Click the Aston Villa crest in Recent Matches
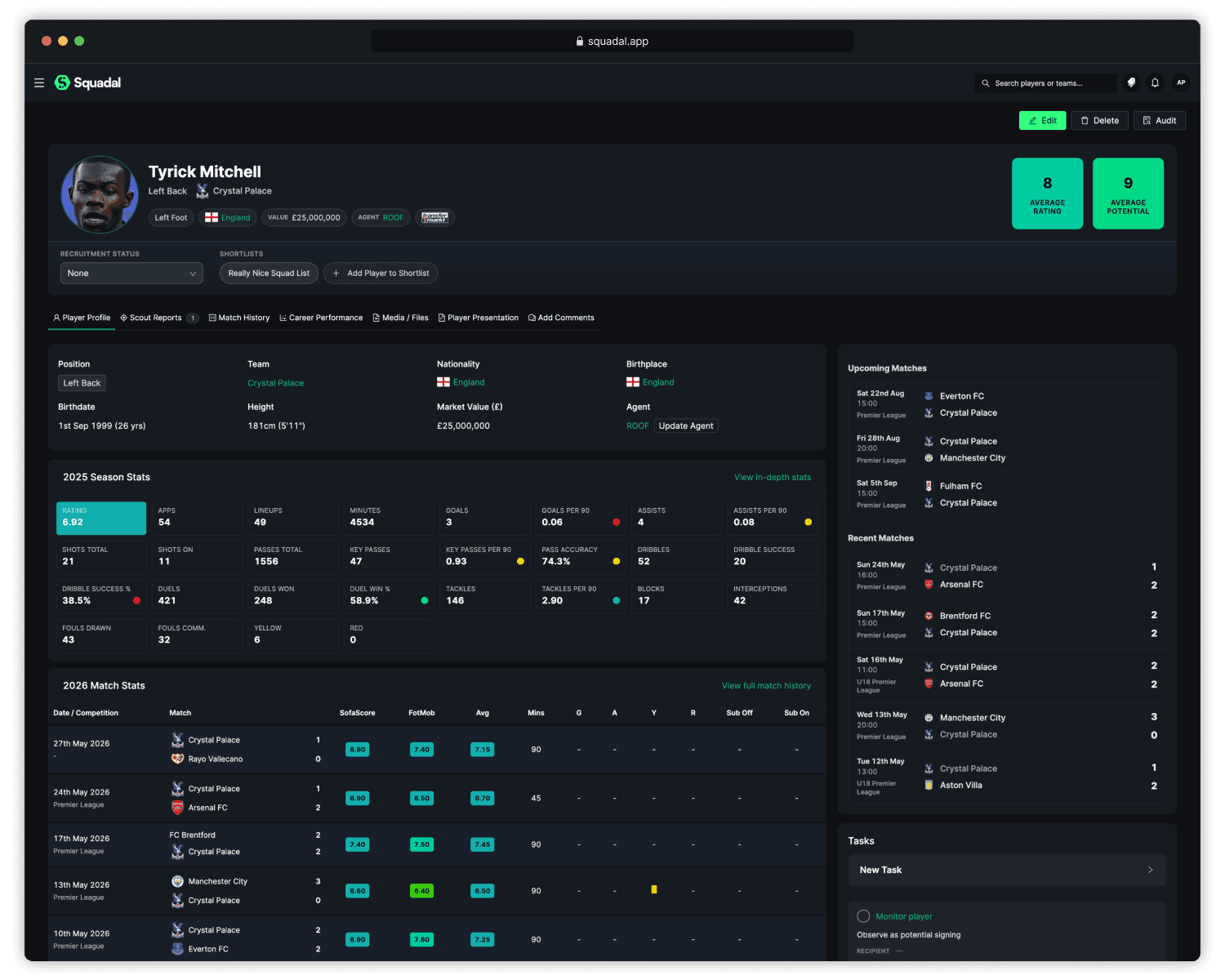Viewport: 1225px width, 980px height. 929,785
